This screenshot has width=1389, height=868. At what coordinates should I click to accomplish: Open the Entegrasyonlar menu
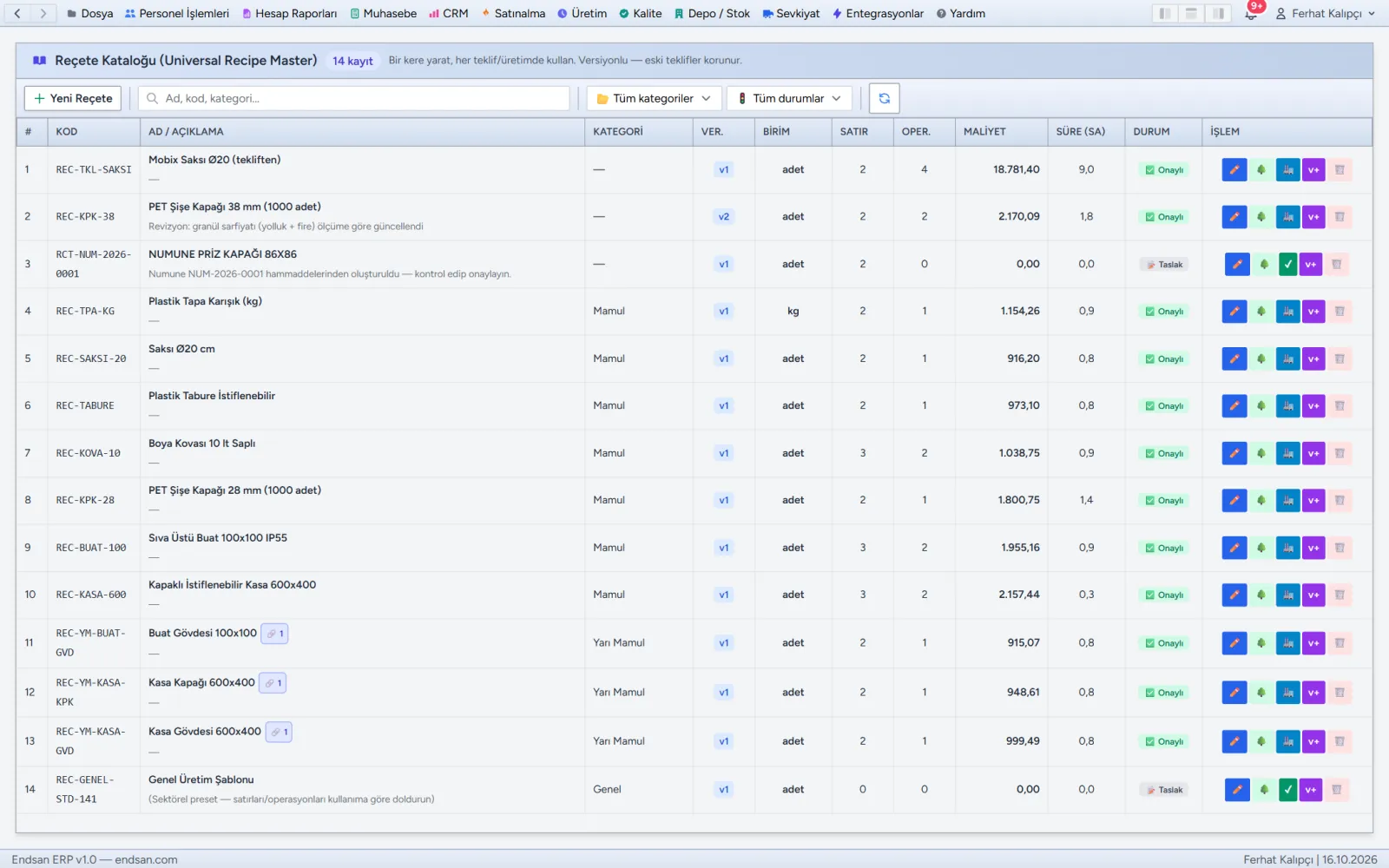878,13
